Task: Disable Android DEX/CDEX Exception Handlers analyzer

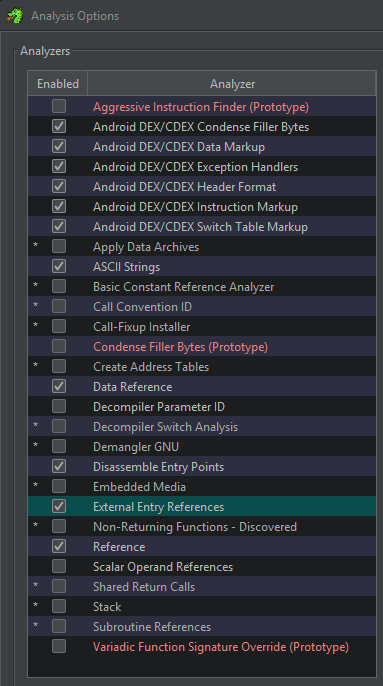Action: 59,166
